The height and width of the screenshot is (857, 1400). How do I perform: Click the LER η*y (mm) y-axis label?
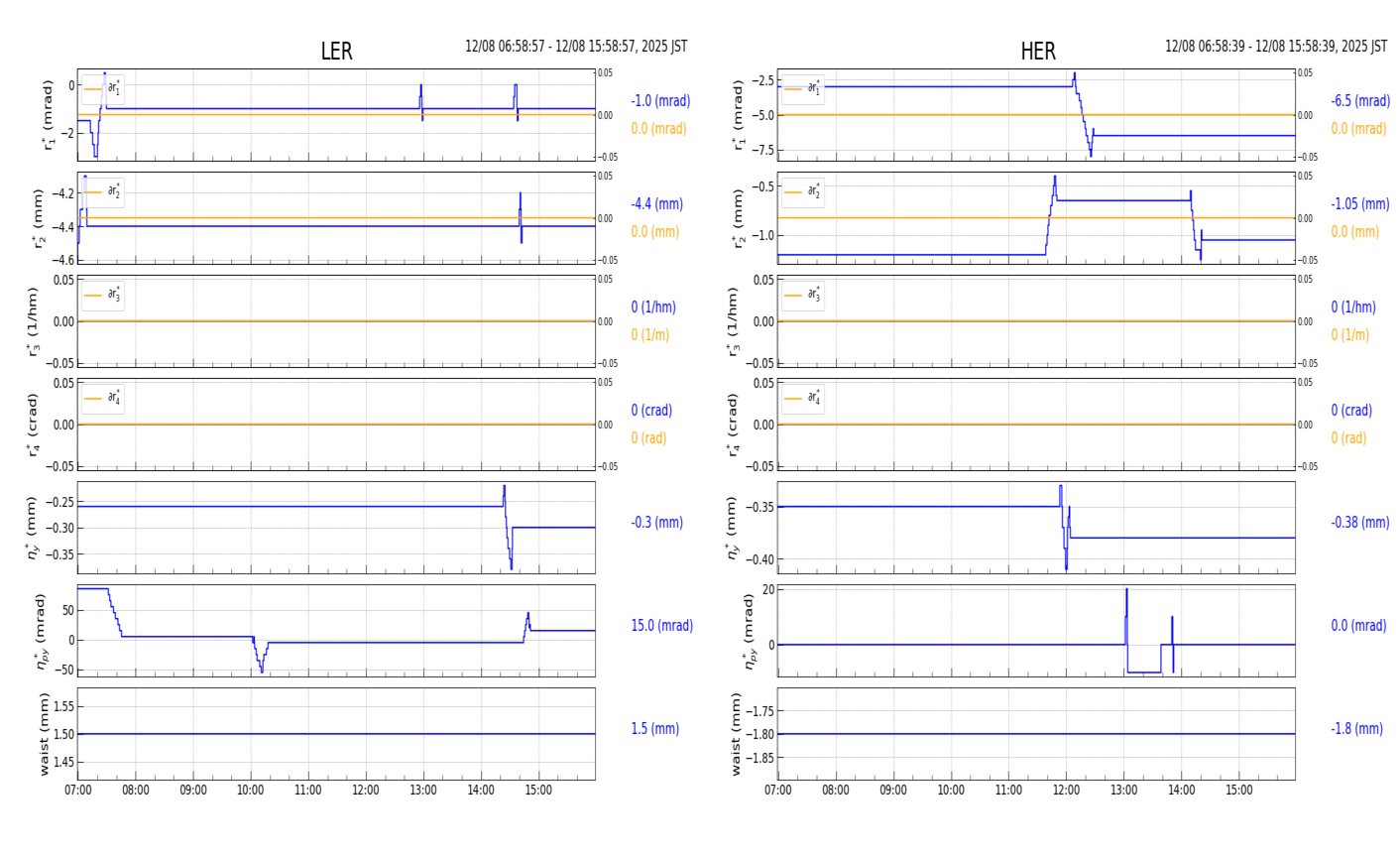[33, 528]
